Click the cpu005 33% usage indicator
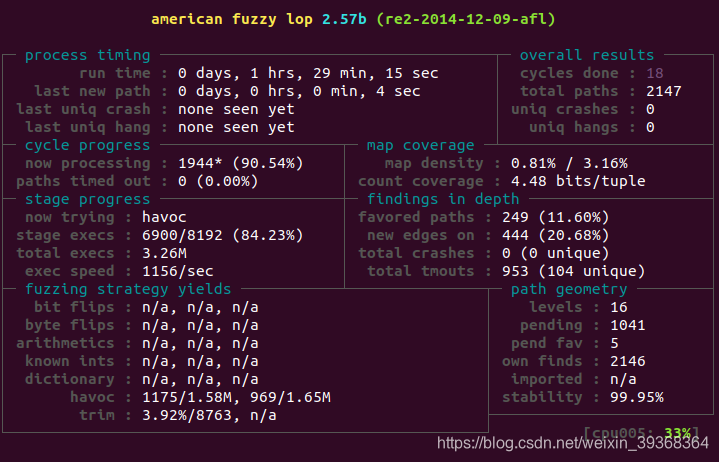Image resolution: width=719 pixels, height=462 pixels. click(x=641, y=433)
